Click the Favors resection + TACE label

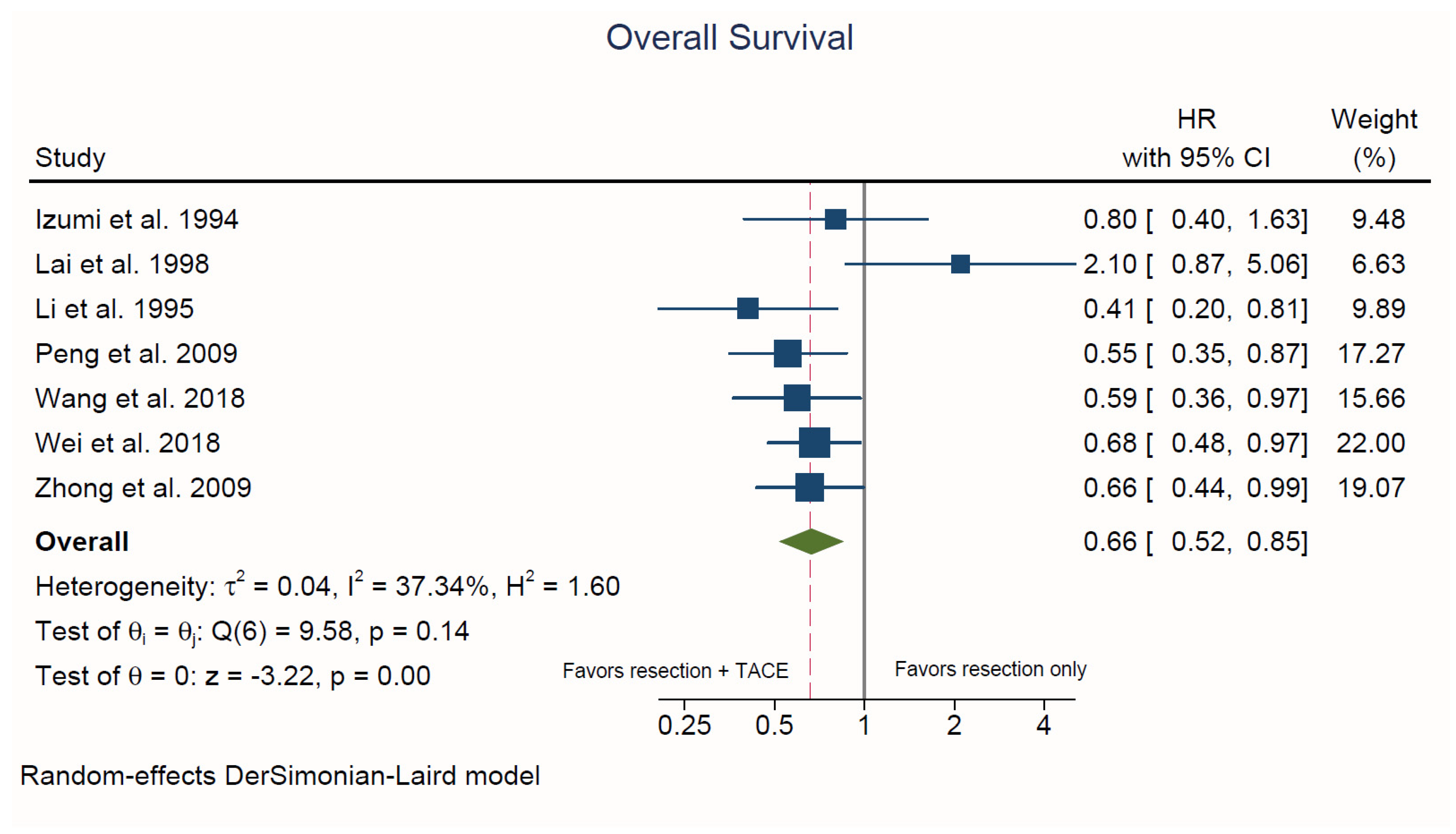pyautogui.click(x=675, y=670)
